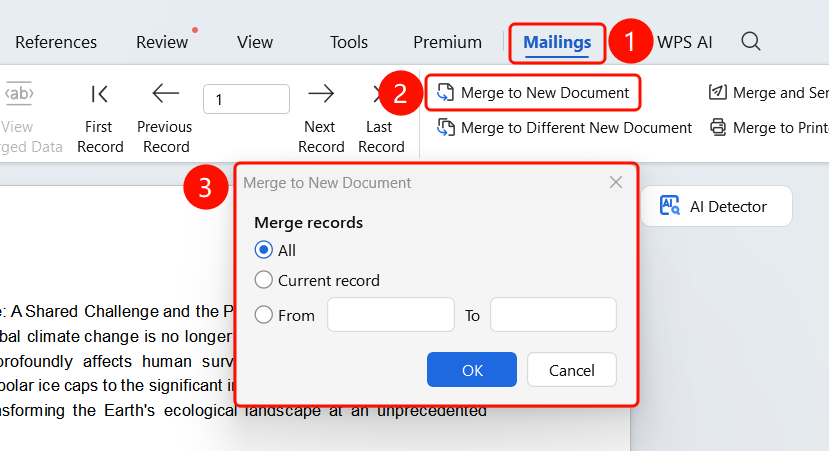Confirm the merge with OK button
The width and height of the screenshot is (829, 451).
(x=472, y=370)
